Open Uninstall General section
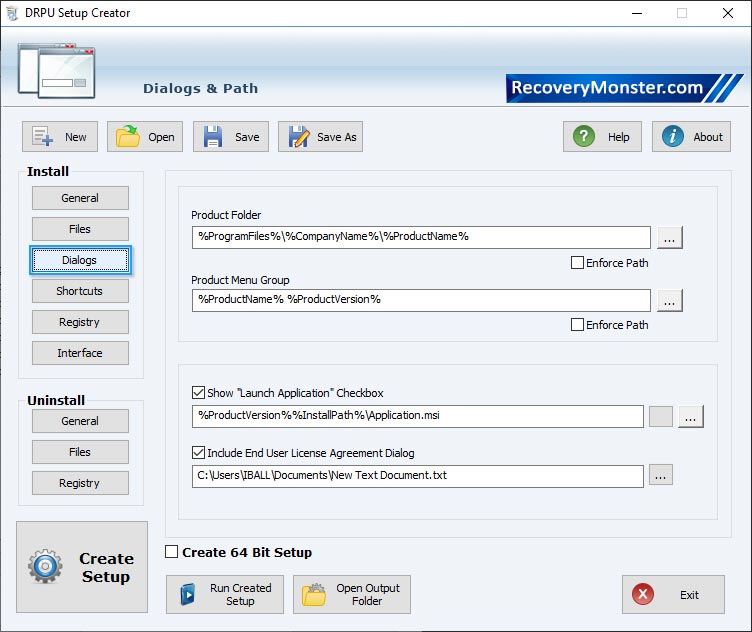The image size is (752, 632). pos(80,421)
